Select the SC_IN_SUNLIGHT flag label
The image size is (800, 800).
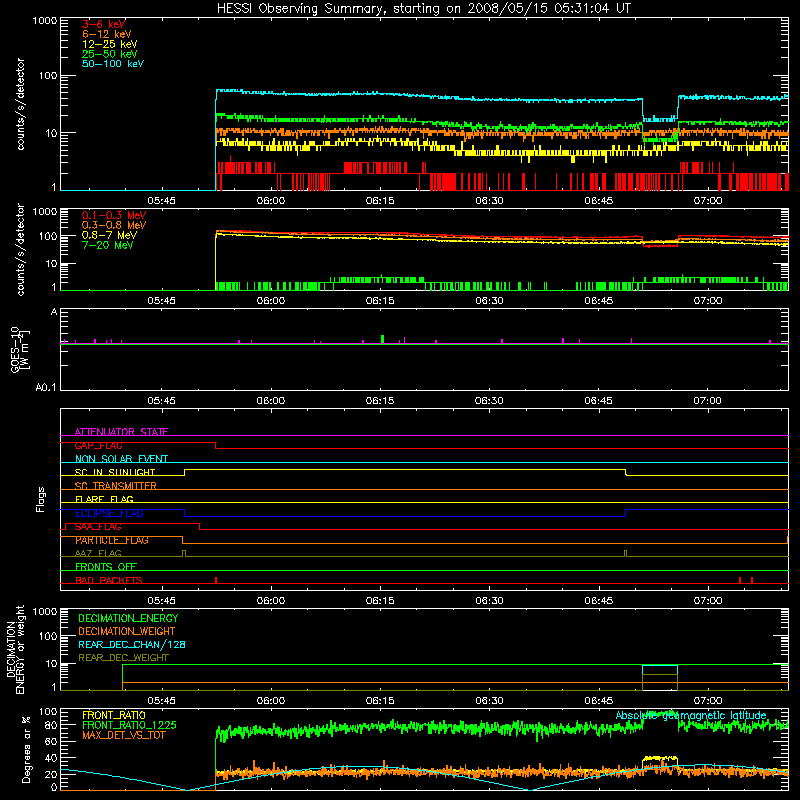pos(115,472)
